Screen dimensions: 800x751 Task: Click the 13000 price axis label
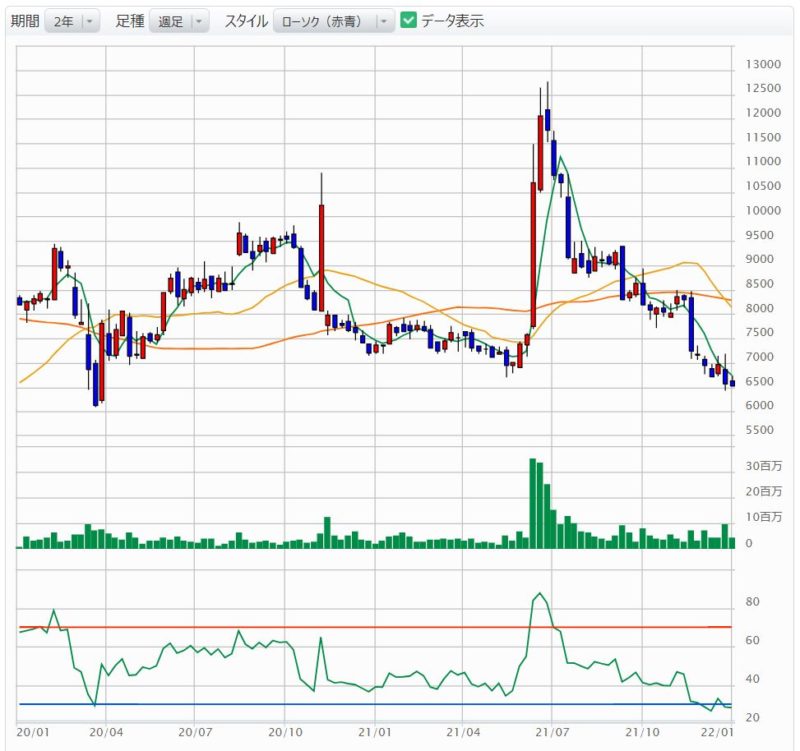[x=763, y=64]
